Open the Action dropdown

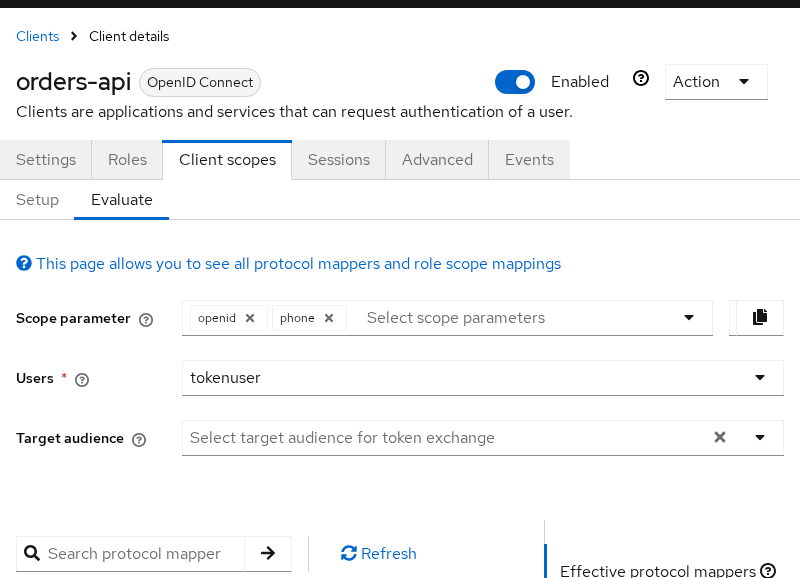pyautogui.click(x=716, y=82)
